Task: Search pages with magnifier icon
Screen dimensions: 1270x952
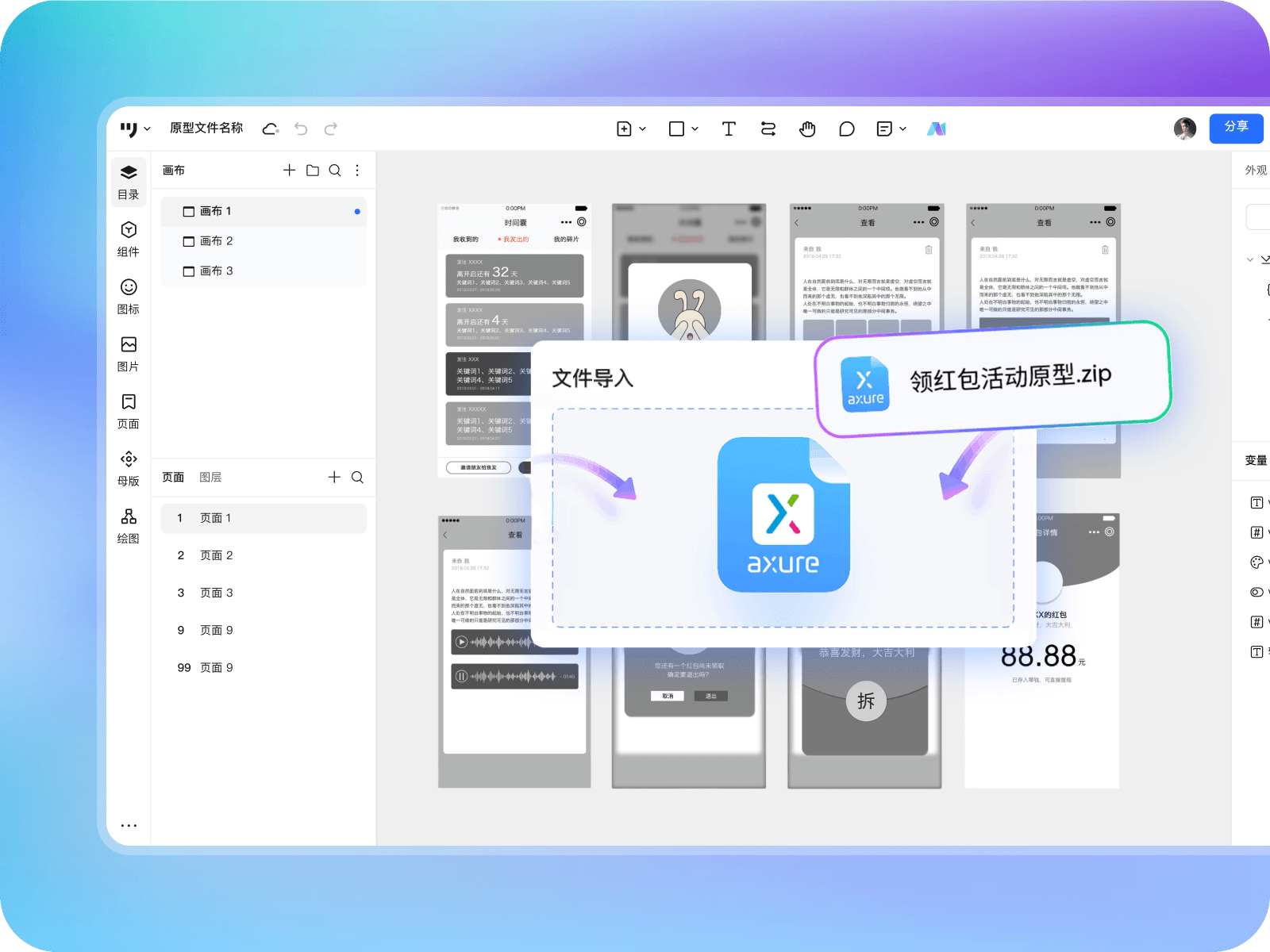Action: click(x=357, y=478)
